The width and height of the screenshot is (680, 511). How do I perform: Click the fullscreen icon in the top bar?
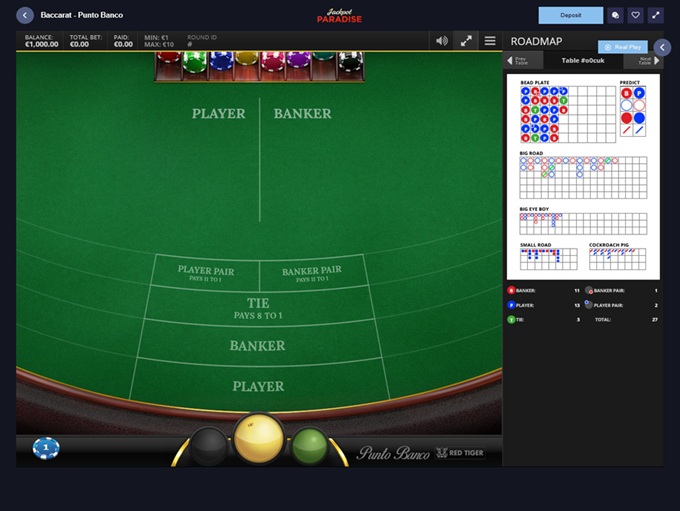(656, 15)
